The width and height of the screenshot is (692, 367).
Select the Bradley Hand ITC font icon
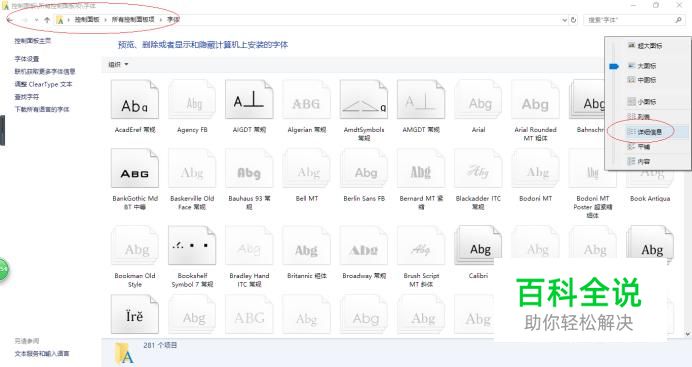(249, 246)
